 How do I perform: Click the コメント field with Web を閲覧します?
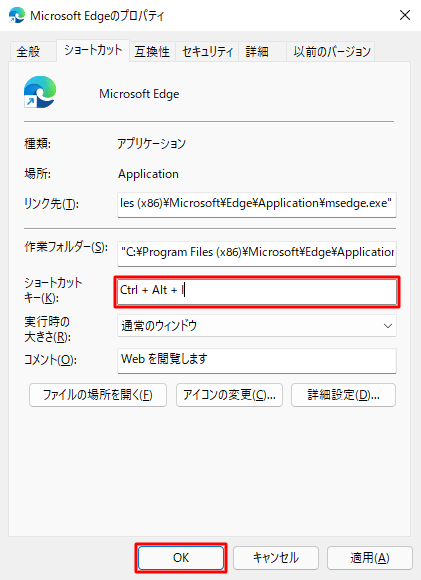[257, 360]
